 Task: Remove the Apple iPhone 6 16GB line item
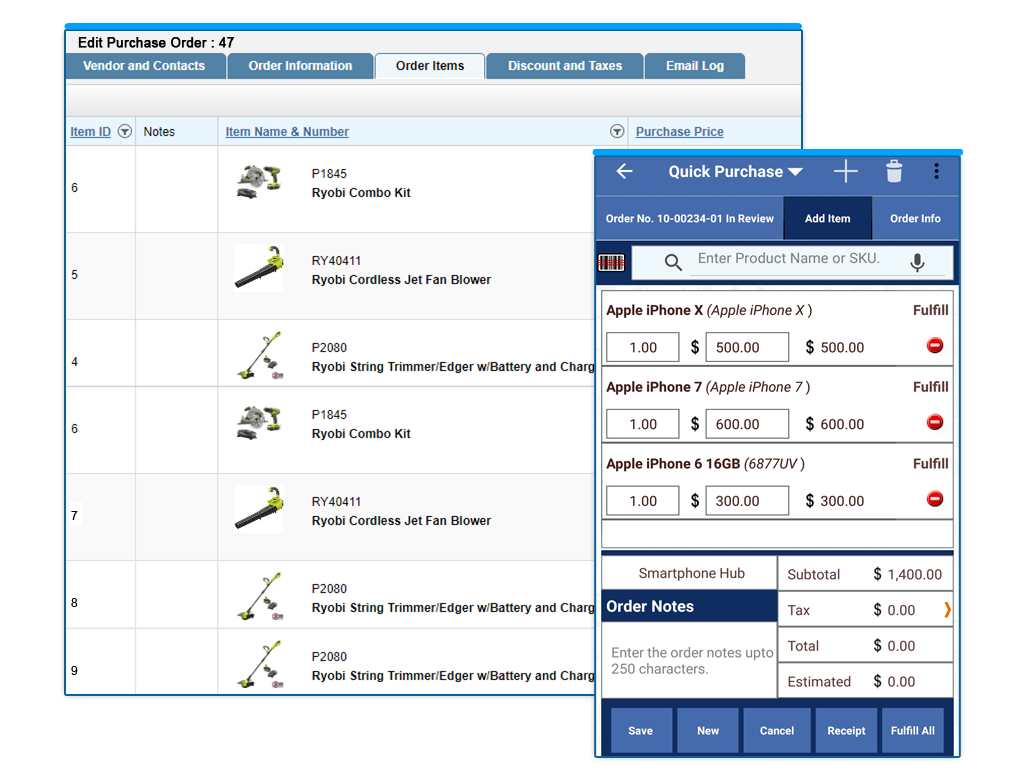[935, 500]
